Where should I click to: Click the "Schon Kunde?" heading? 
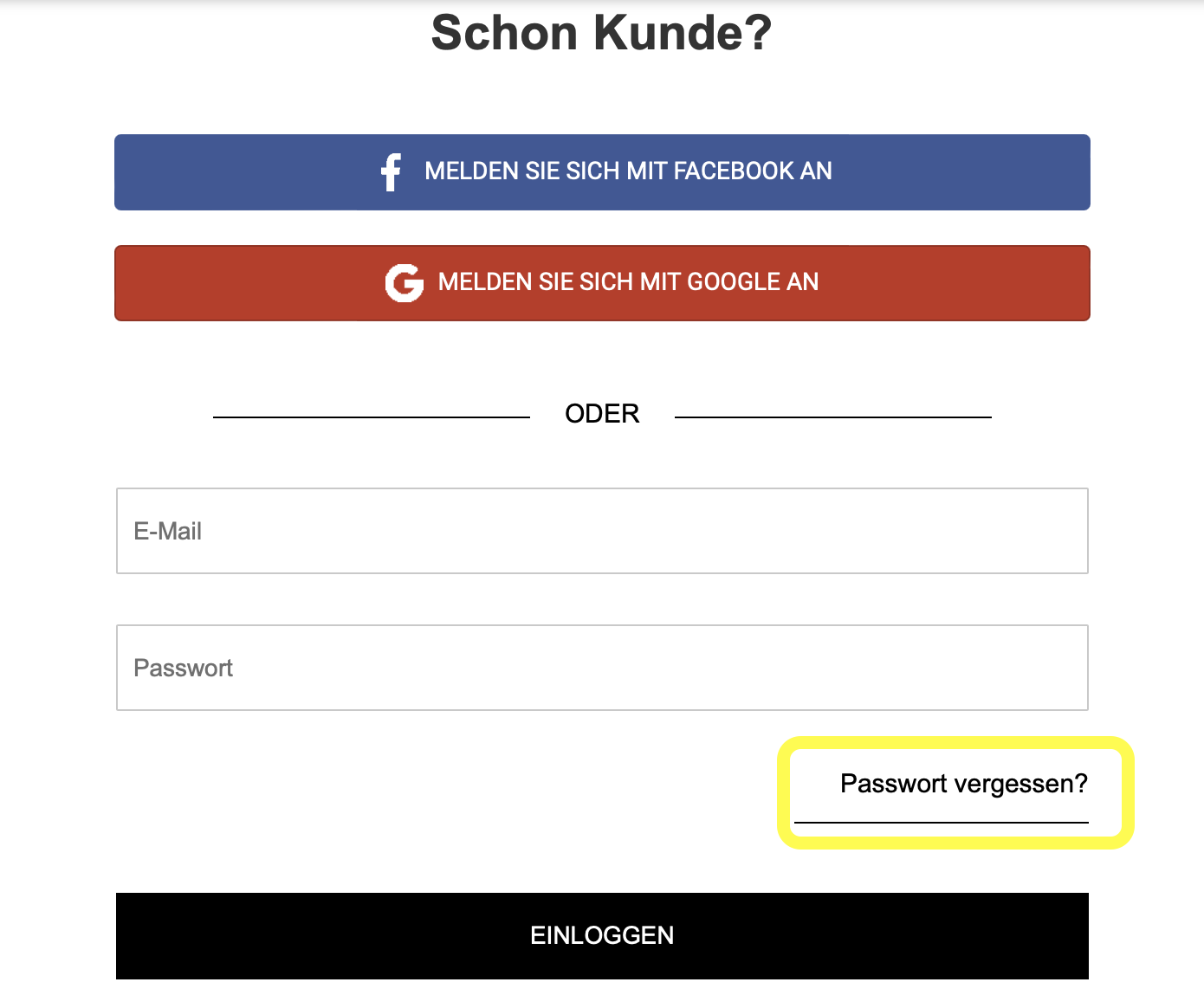click(601, 33)
